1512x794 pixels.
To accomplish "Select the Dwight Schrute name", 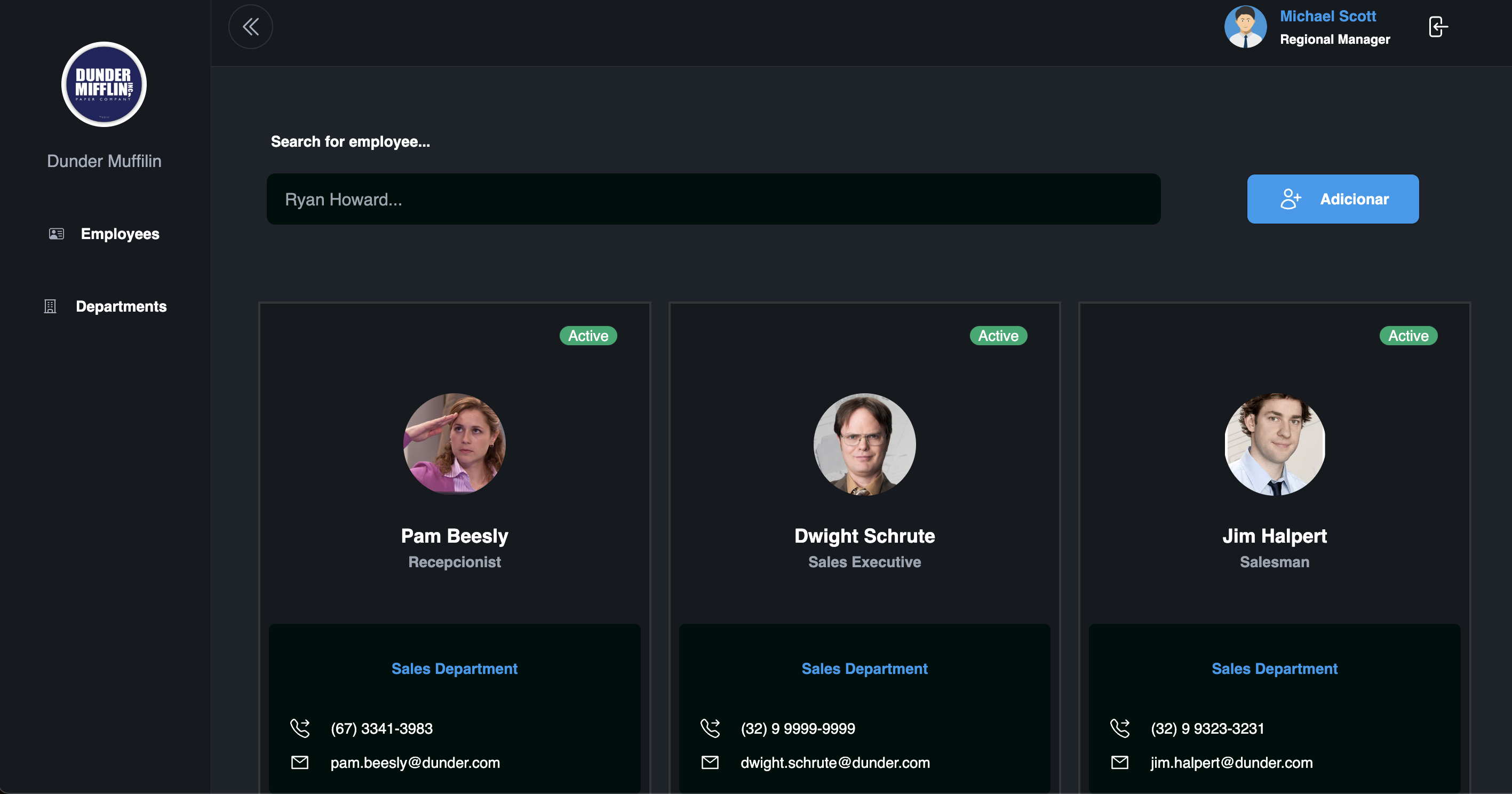I will (865, 536).
